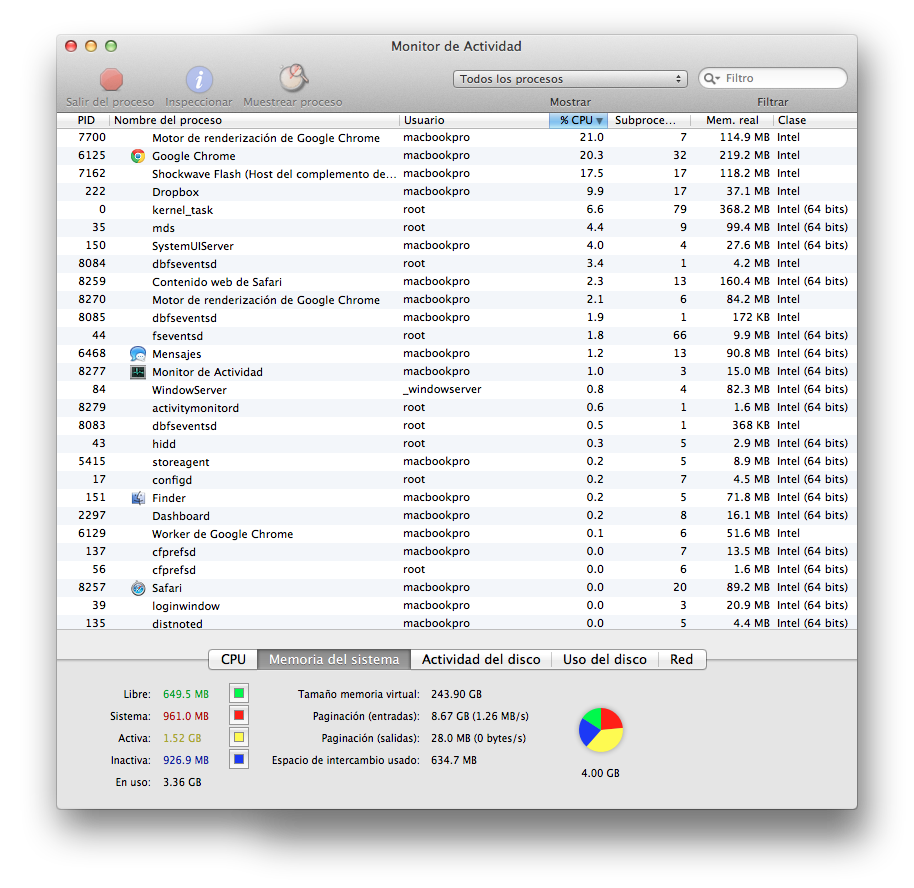Click the 243.90 GB virtual memory value
This screenshot has width=914, height=888.
click(456, 694)
